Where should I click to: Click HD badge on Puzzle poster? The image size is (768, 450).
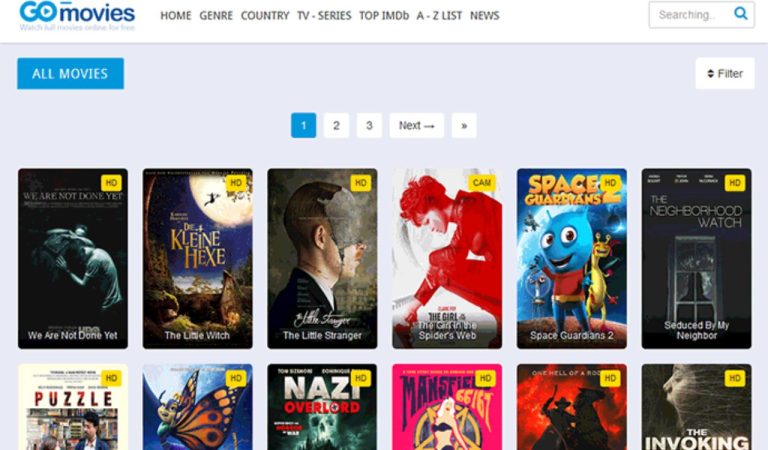(111, 378)
